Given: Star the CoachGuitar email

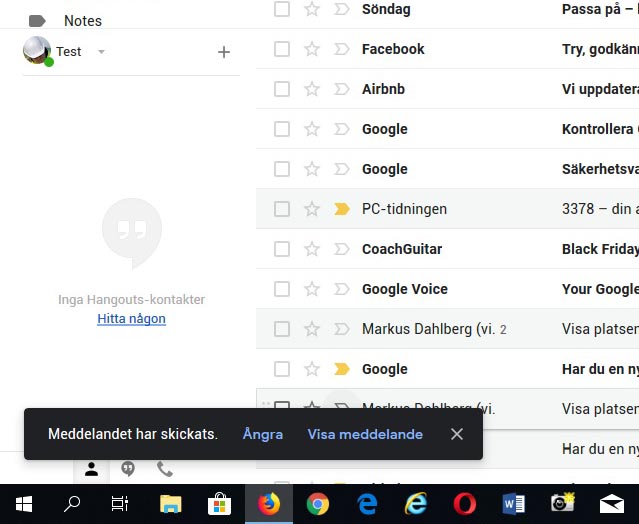Looking at the screenshot, I should (x=312, y=249).
